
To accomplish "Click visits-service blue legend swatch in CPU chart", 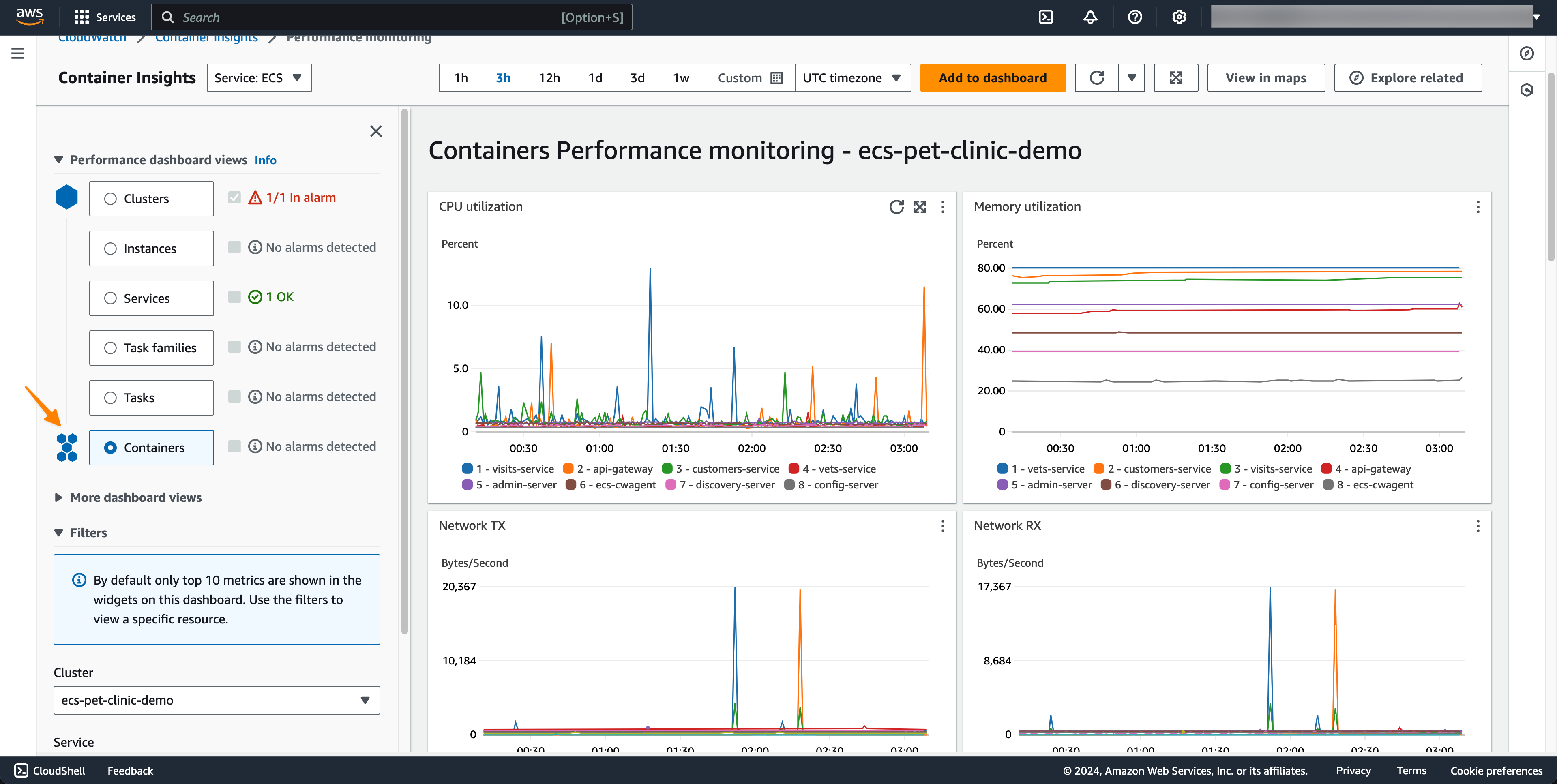I will coord(467,469).
